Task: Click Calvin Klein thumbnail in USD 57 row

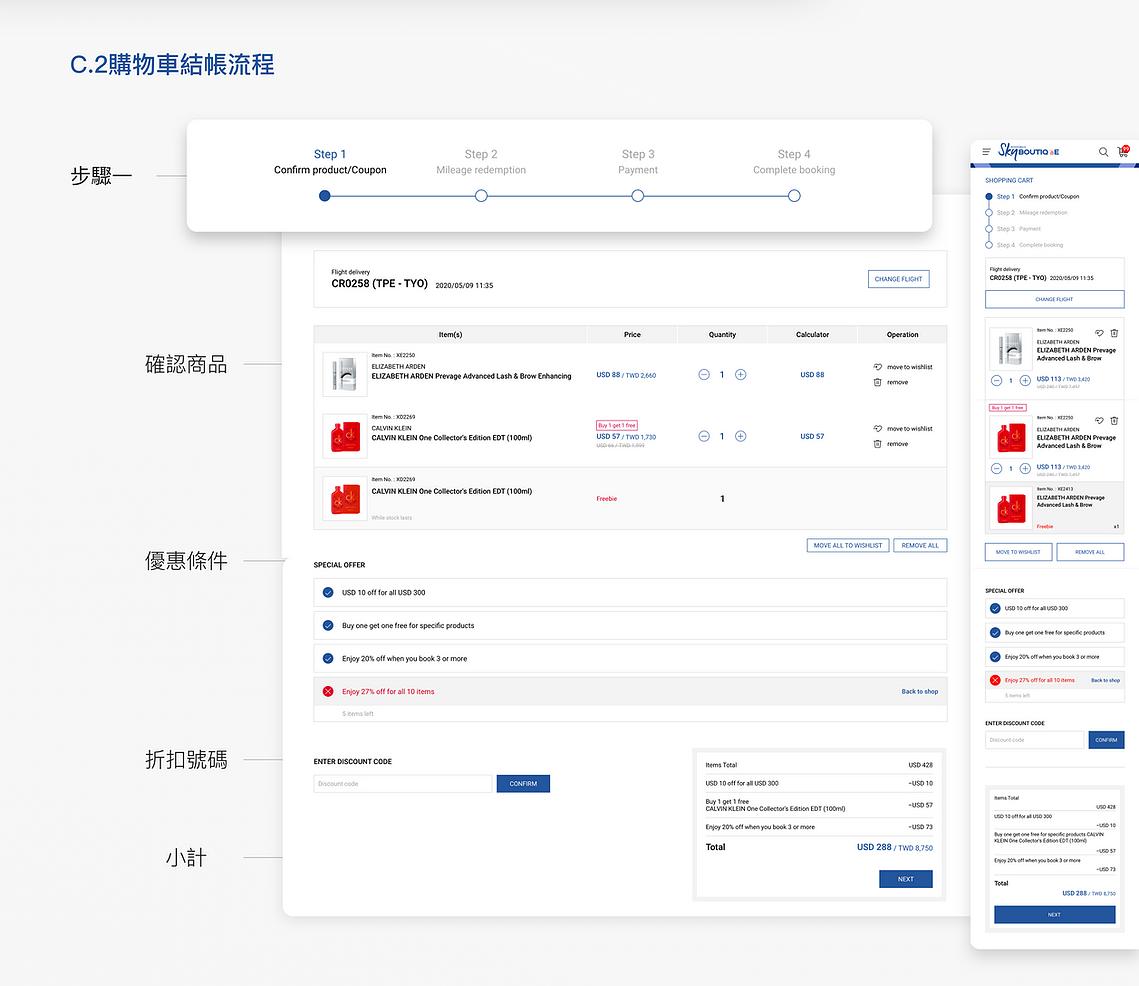Action: pyautogui.click(x=344, y=437)
